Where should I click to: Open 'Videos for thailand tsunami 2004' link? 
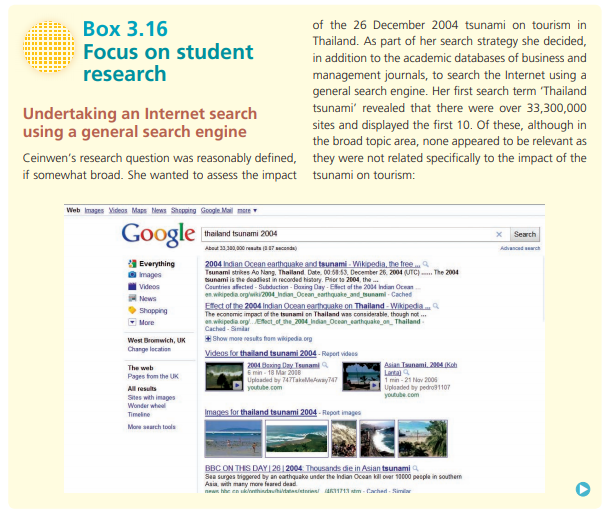point(261,353)
